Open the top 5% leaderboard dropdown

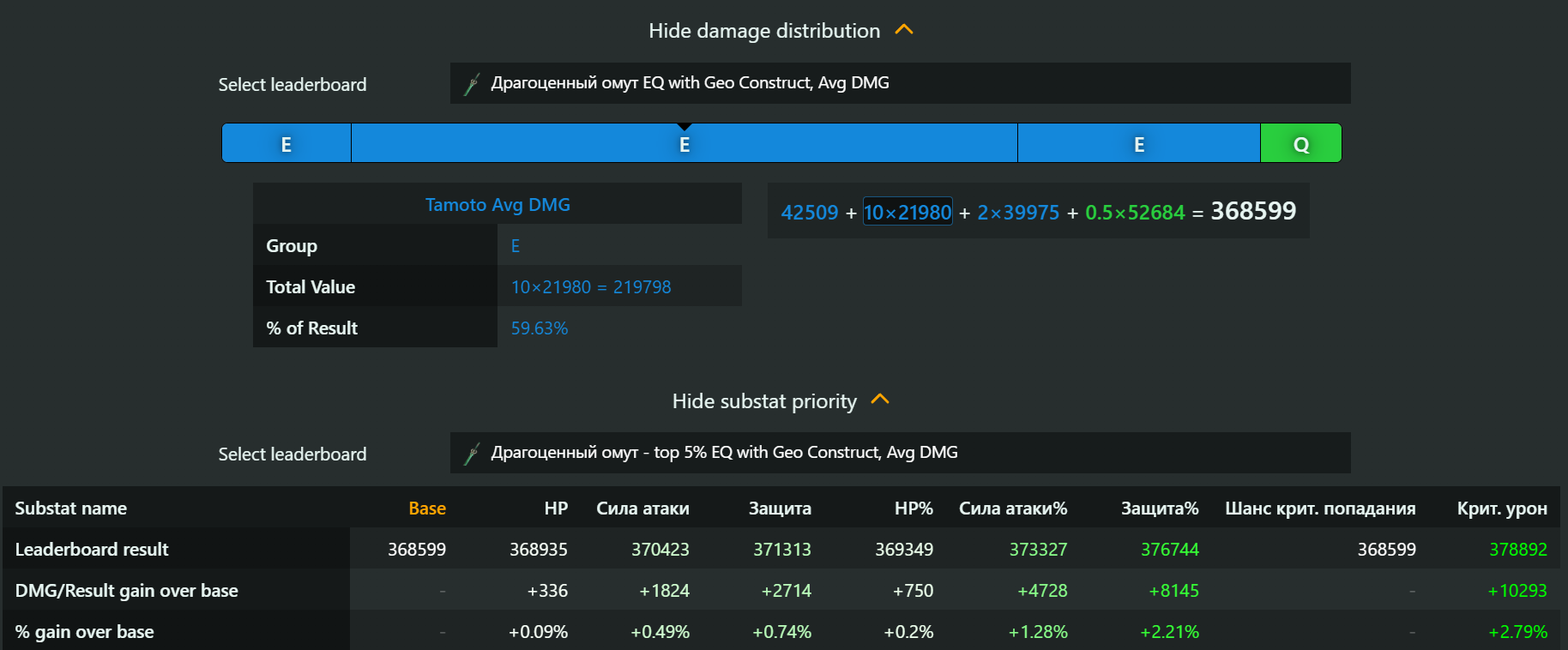[900, 453]
